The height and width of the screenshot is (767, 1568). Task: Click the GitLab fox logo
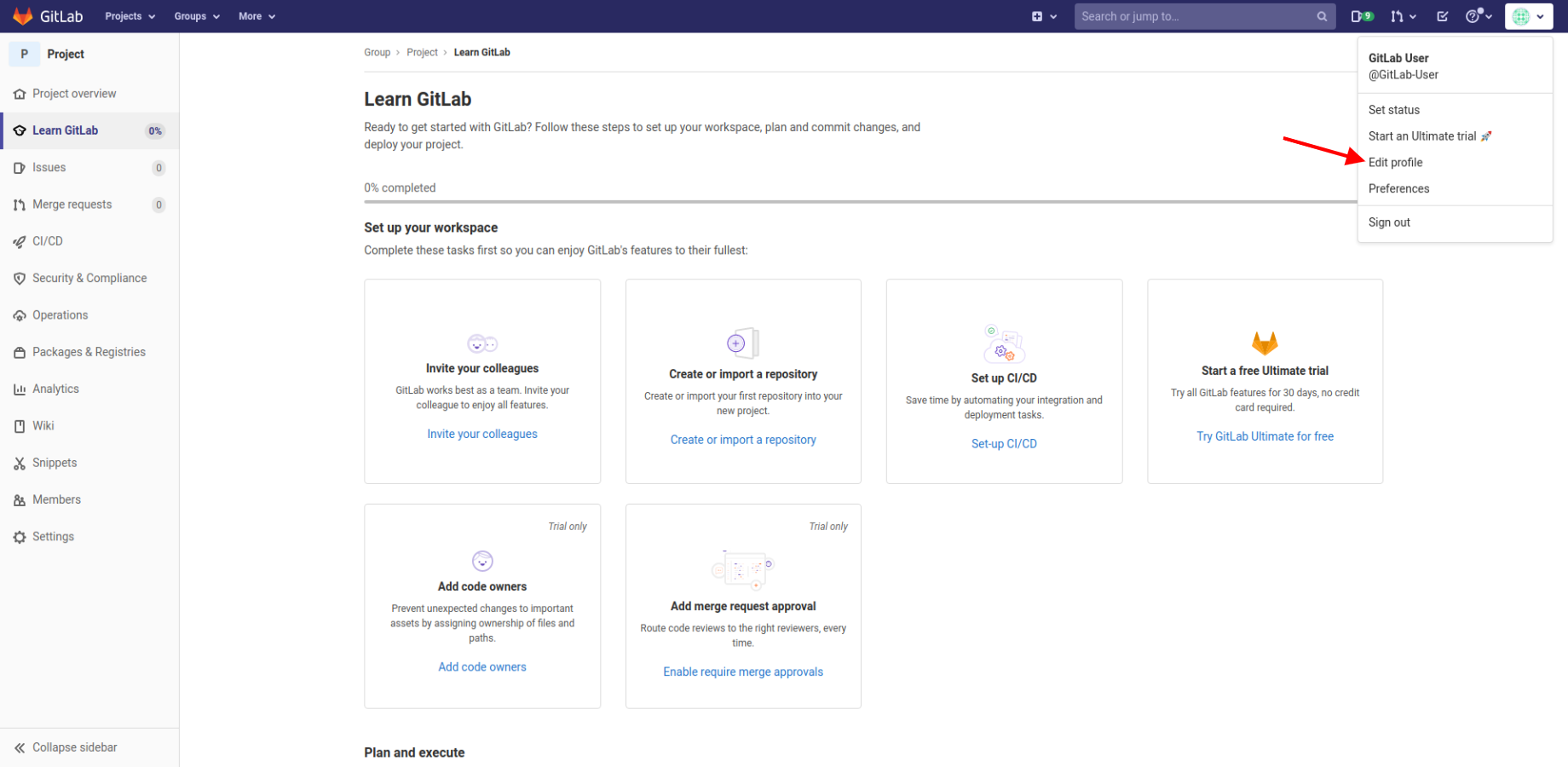point(23,16)
